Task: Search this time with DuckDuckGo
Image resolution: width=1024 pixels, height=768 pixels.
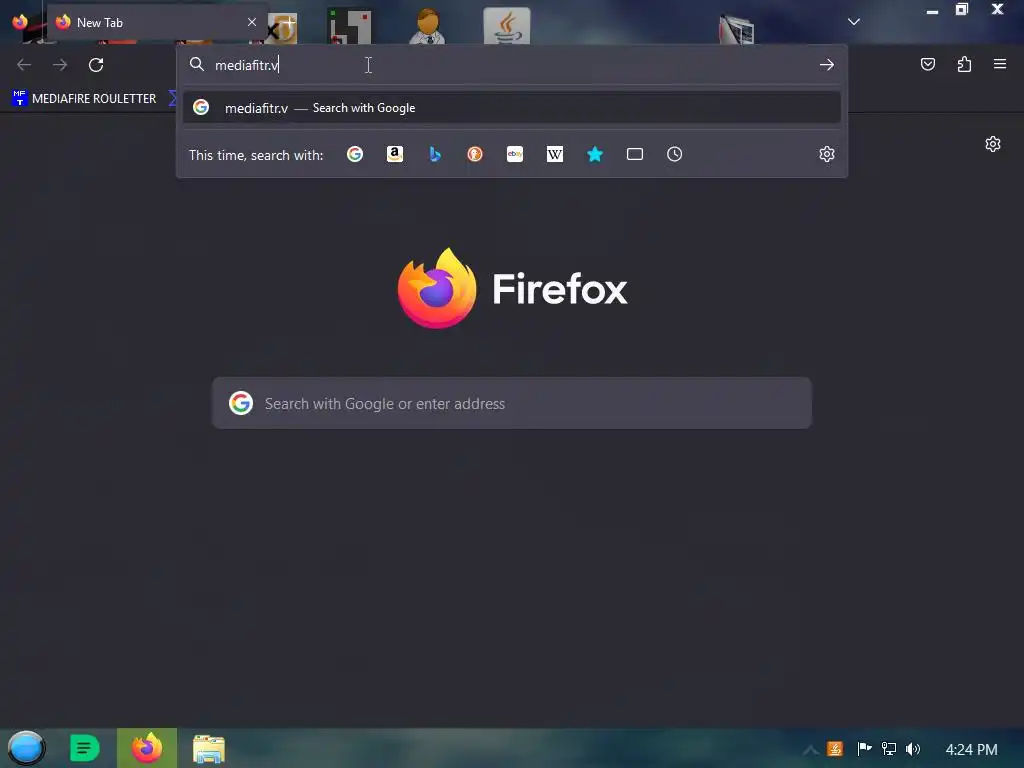Action: click(x=475, y=154)
